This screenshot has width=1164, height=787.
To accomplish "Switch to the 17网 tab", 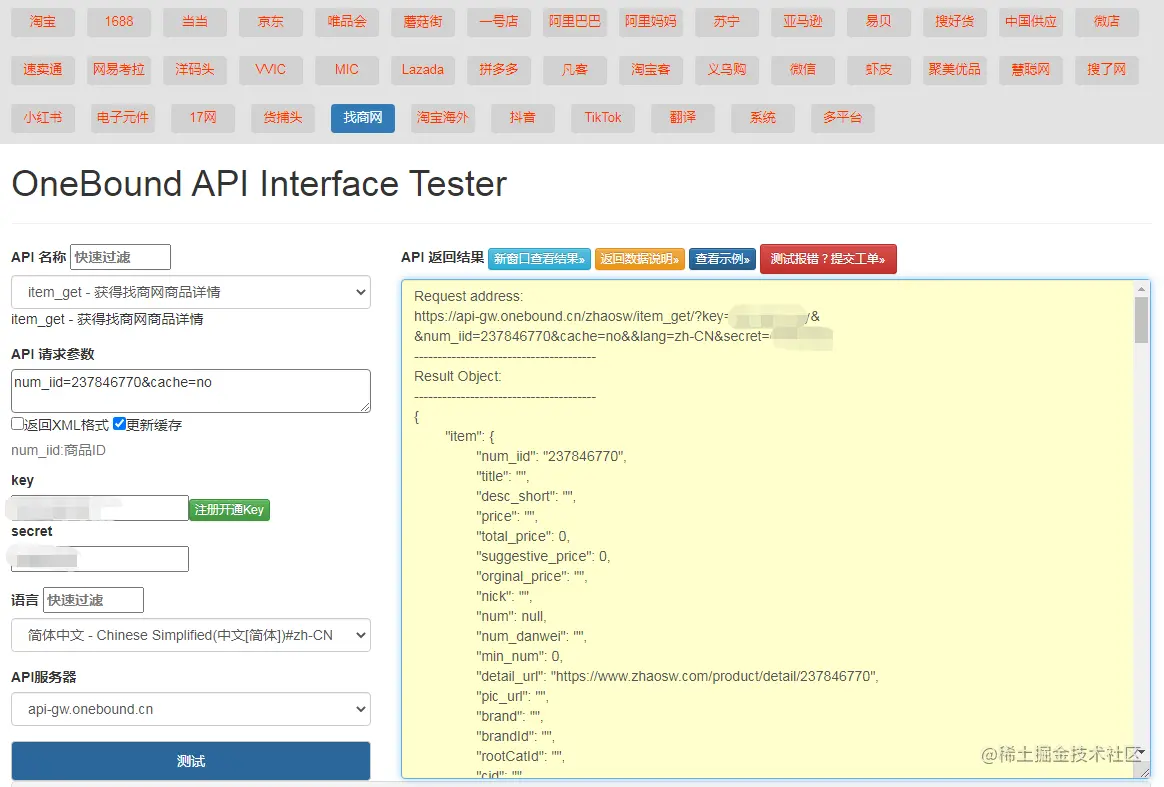I will tap(203, 118).
